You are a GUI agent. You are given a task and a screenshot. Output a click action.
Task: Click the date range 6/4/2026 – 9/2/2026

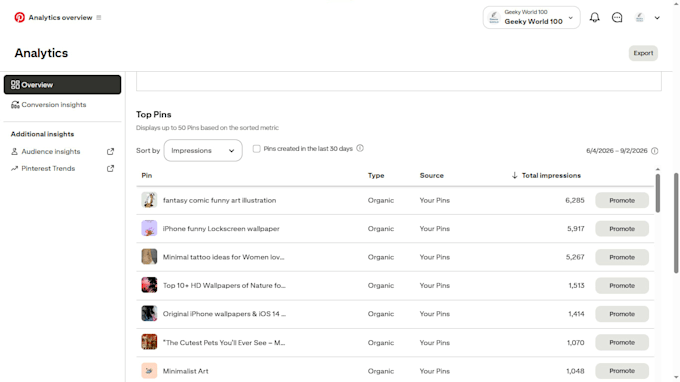617,151
